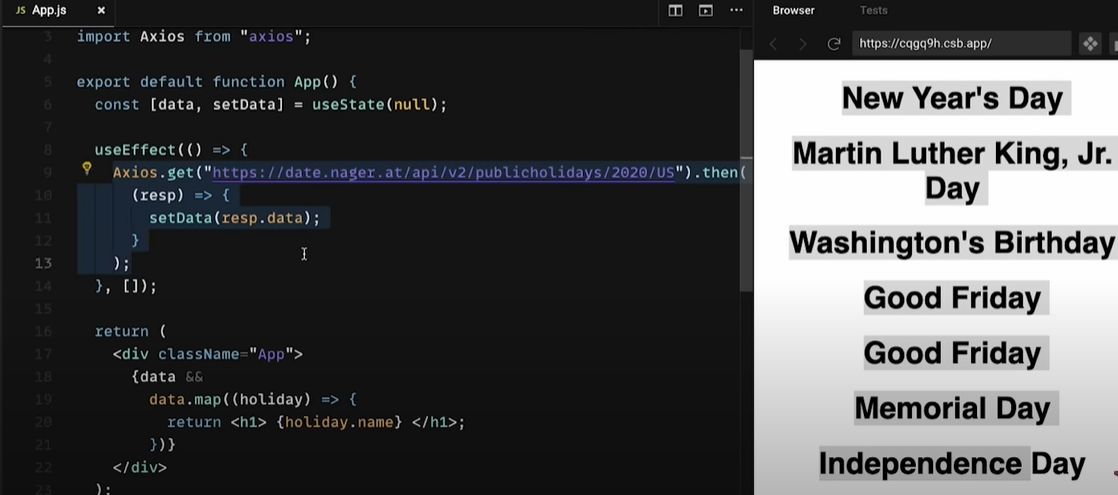
Task: Click "Washington's Birthday" heading in preview
Action: (953, 243)
